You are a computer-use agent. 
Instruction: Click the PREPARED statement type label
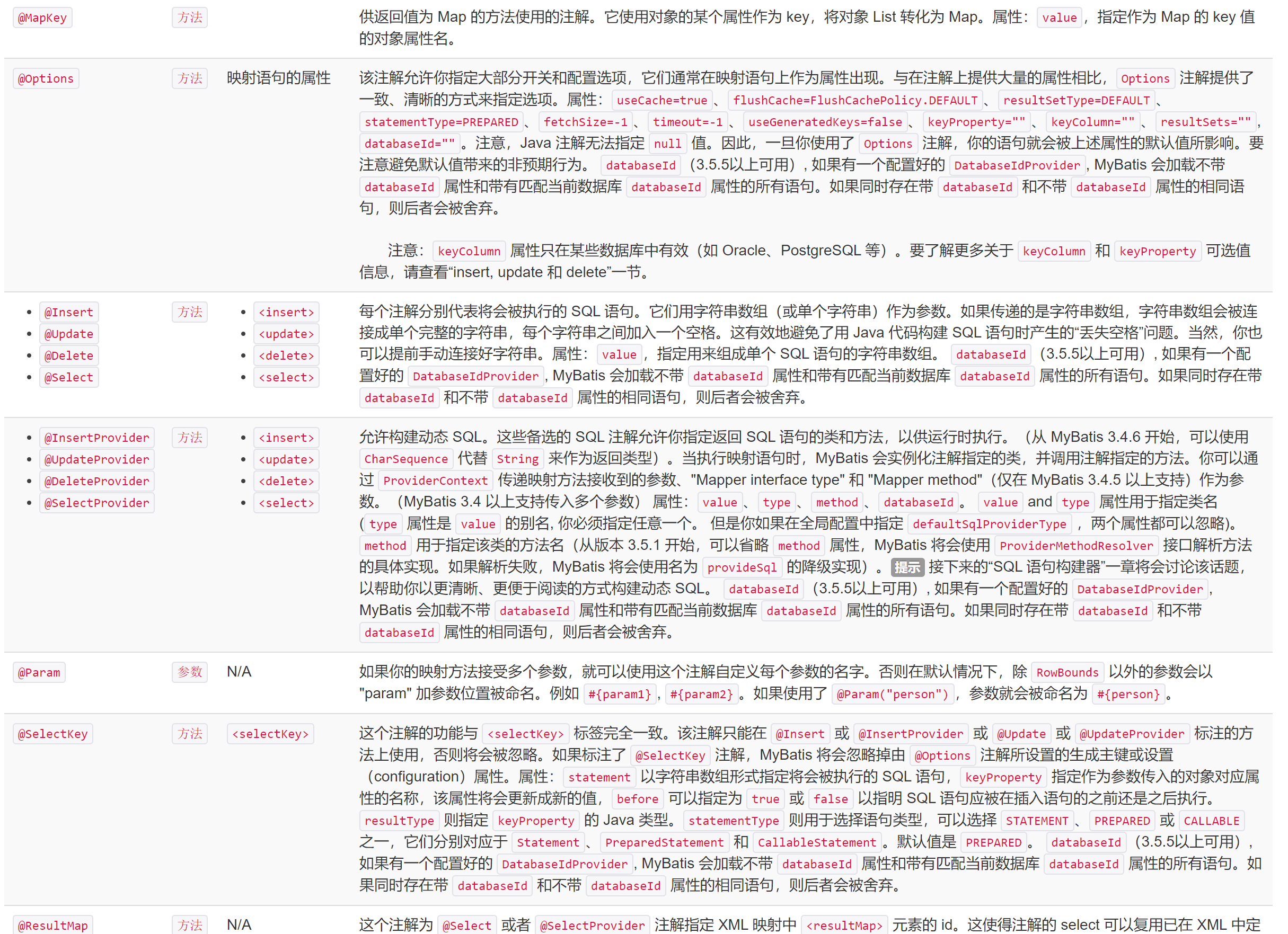point(1122,821)
